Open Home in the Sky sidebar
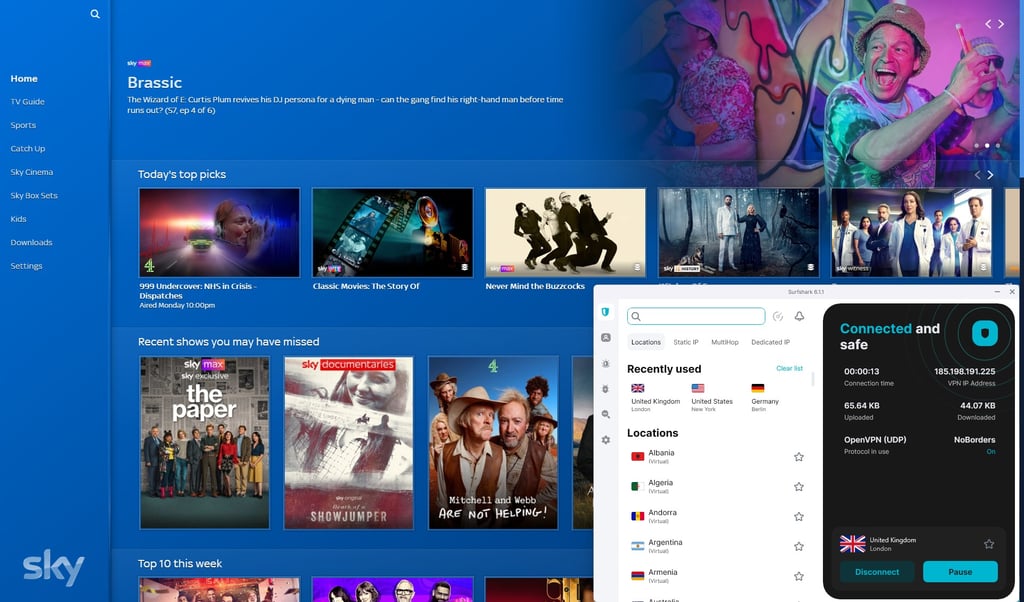The width and height of the screenshot is (1024, 602). [24, 78]
